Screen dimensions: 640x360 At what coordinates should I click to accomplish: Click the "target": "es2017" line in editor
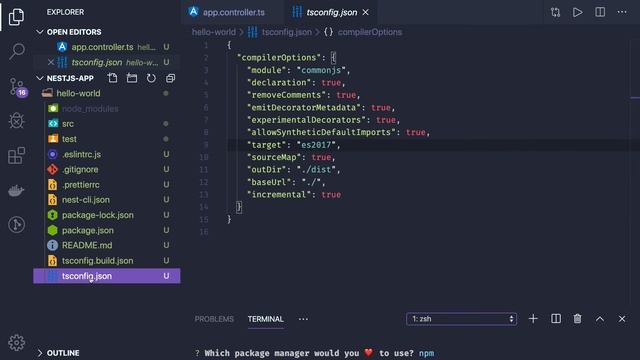coord(293,145)
